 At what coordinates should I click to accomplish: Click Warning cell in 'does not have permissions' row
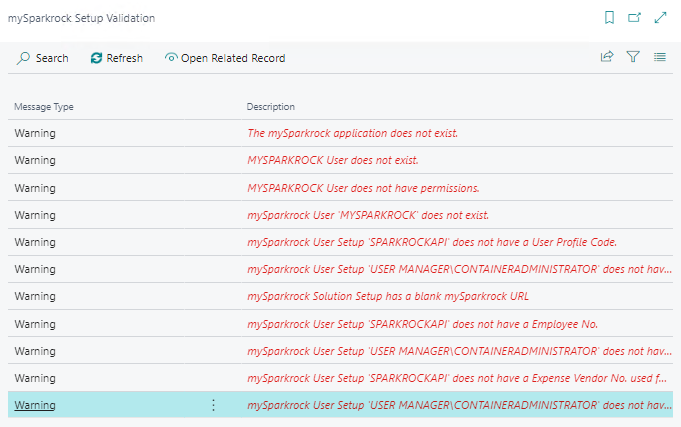(x=35, y=188)
